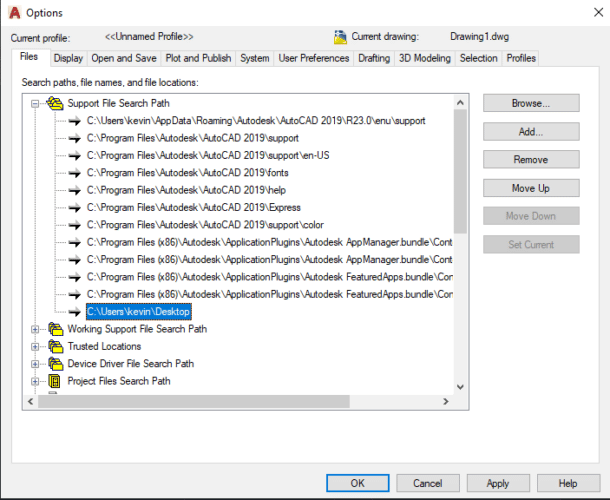This screenshot has height=500, width=610.
Task: Switch to the System tab
Action: 255,58
